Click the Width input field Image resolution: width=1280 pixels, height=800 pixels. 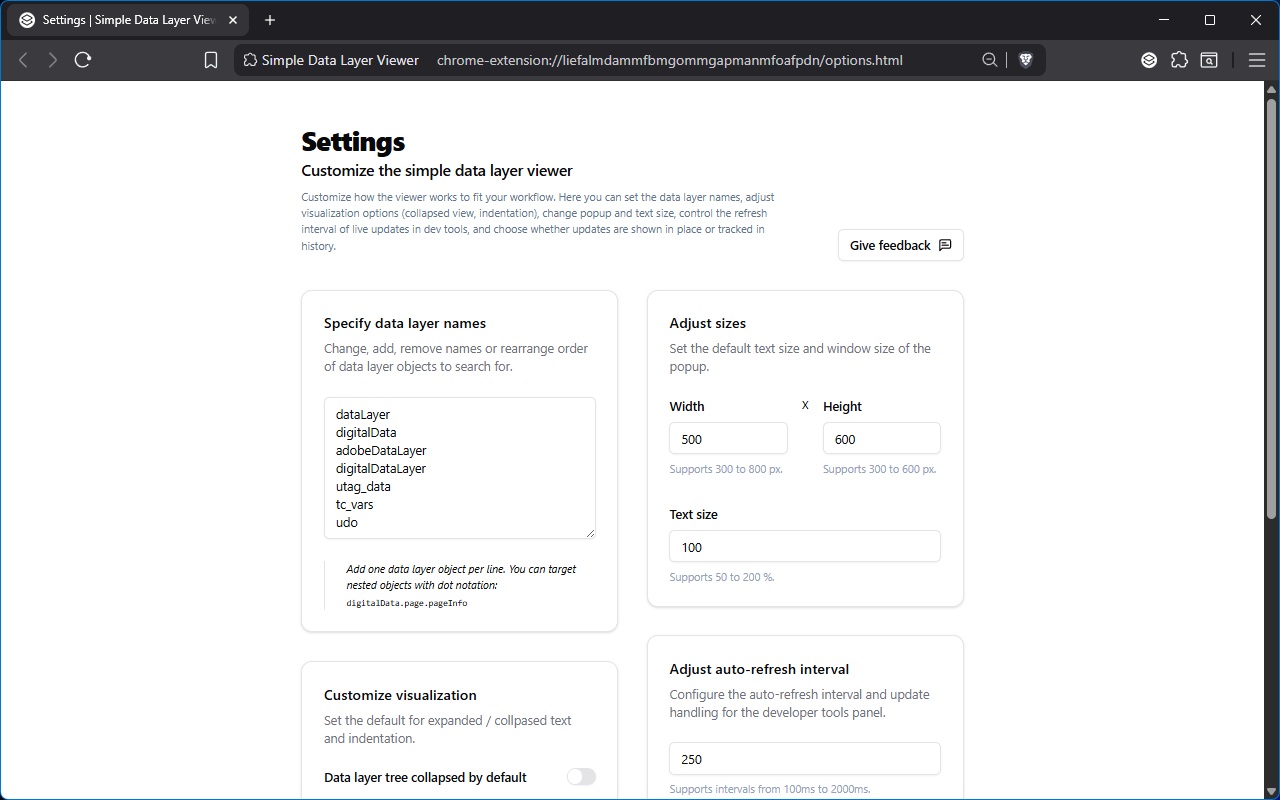728,438
